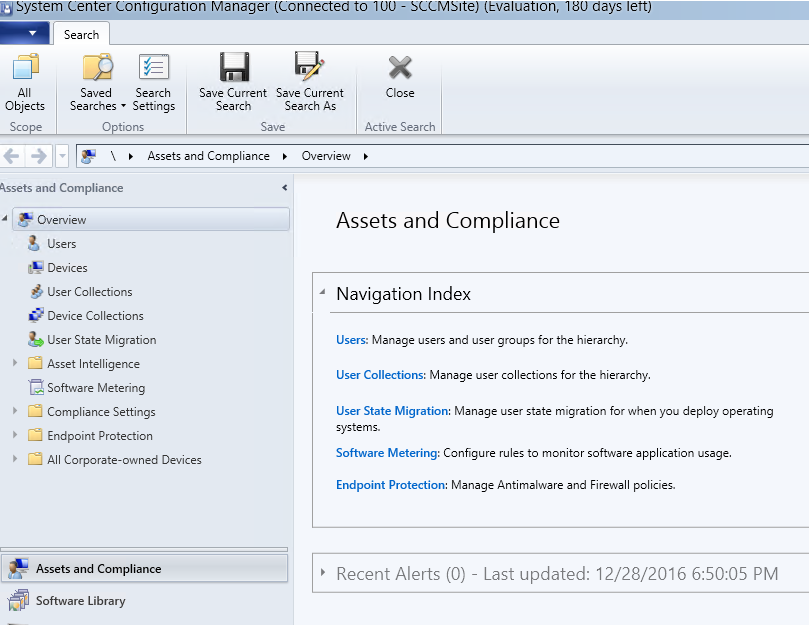Image resolution: width=809 pixels, height=625 pixels.
Task: Select the Endpoint Protection folder icon
Action: [x=35, y=435]
